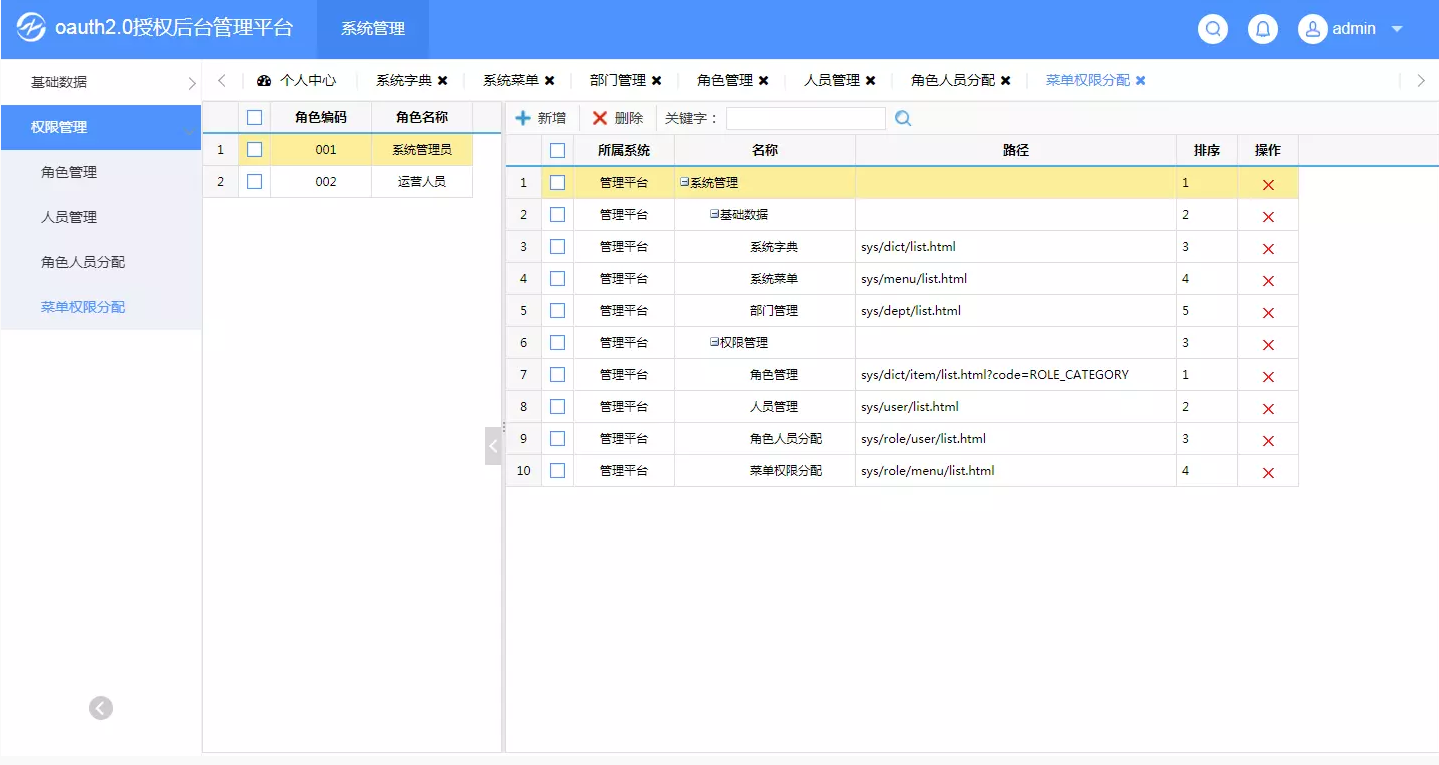This screenshot has width=1439, height=765.
Task: Open the notifications bell icon
Action: pos(1263,29)
